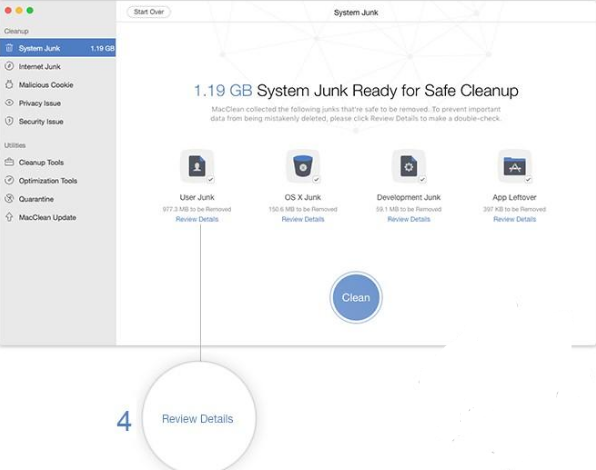Click the green zoom window button

tap(30, 10)
